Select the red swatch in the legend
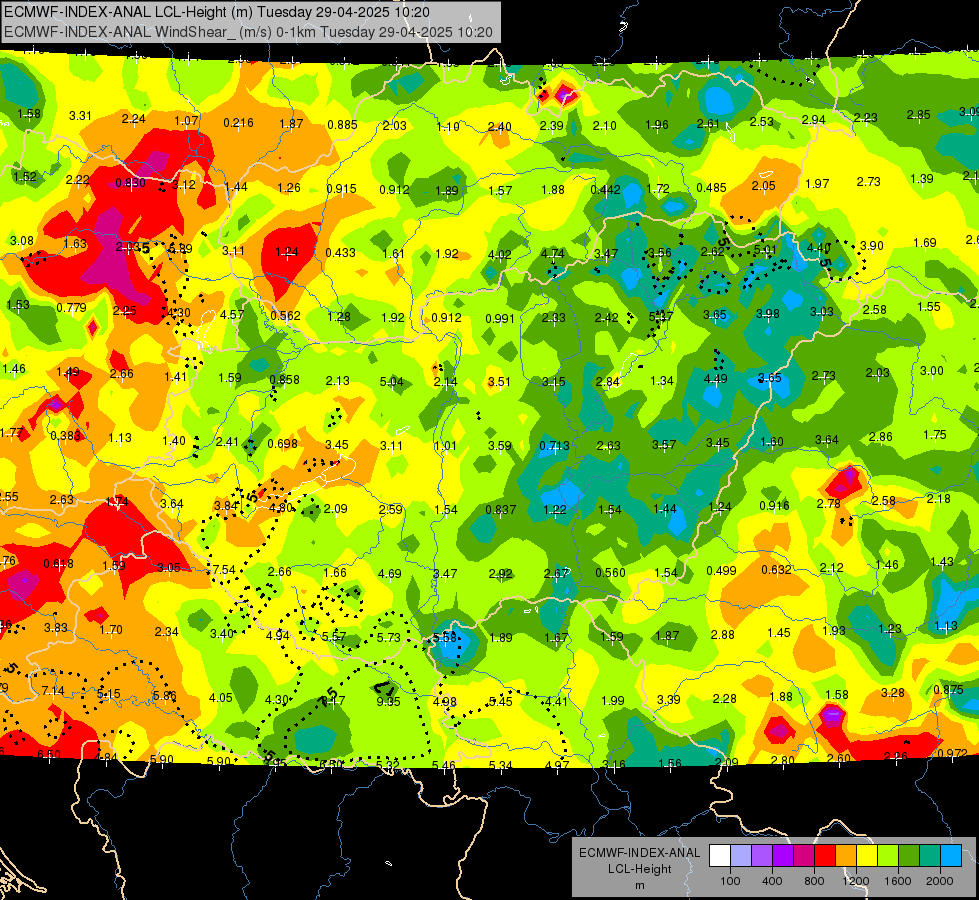The height and width of the screenshot is (900, 979). [x=825, y=855]
